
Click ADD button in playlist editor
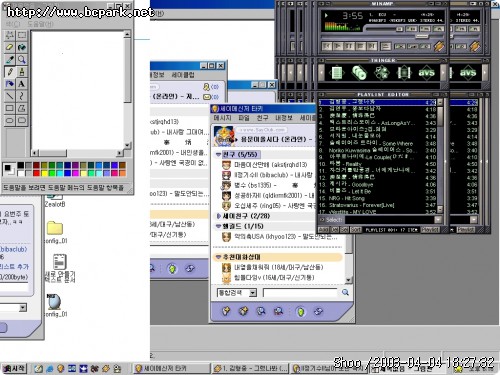[x=323, y=230]
